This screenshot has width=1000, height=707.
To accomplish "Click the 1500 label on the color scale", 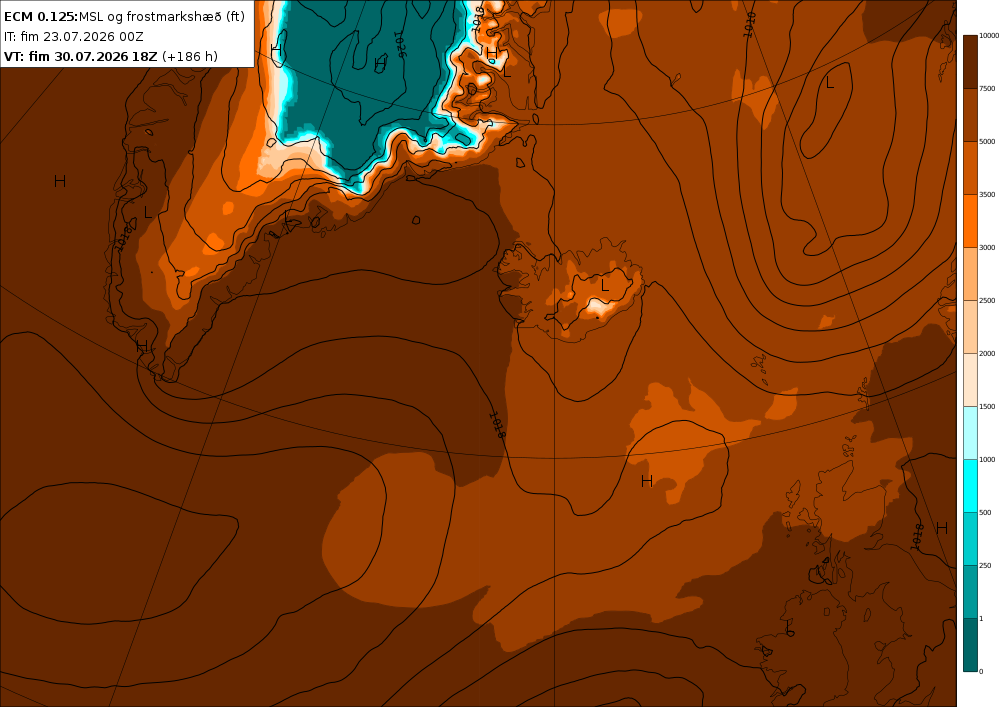I will point(987,406).
